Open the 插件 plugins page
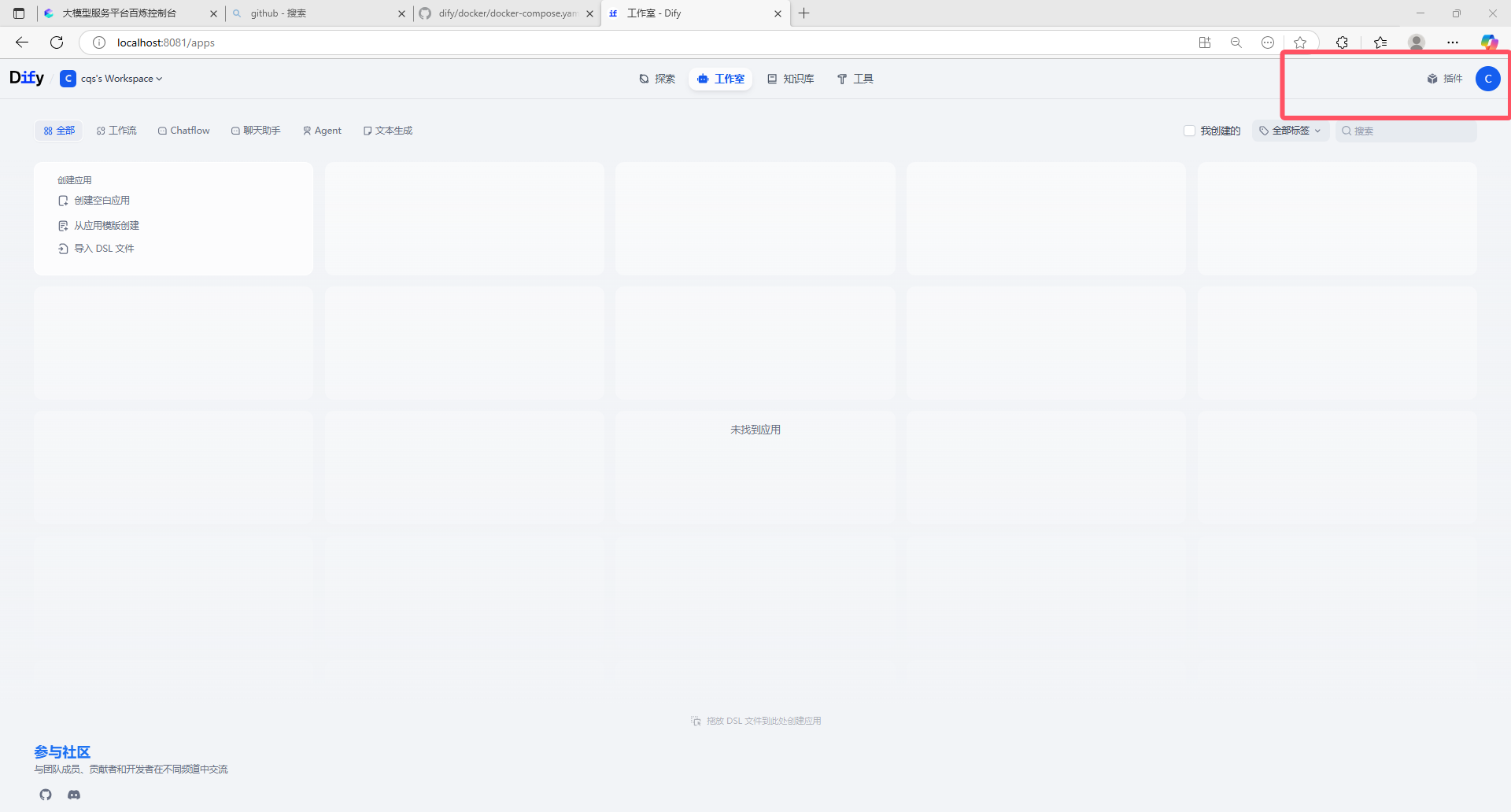The width and height of the screenshot is (1511, 812). 1445,79
